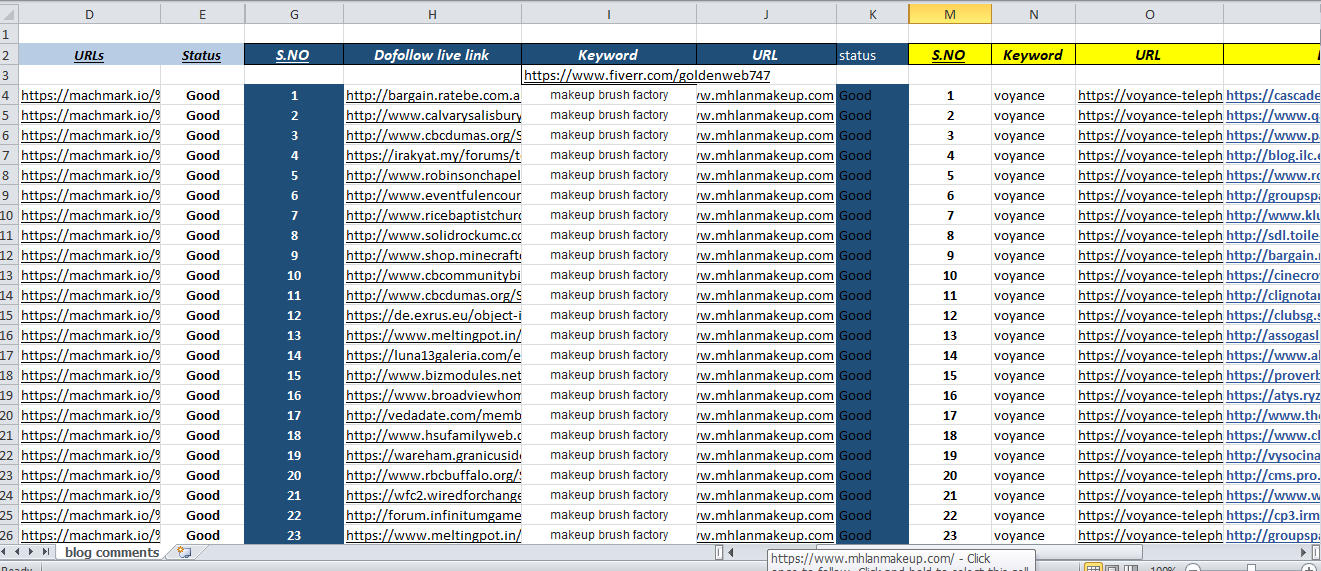This screenshot has height=571, width=1321.
Task: Select column I header
Action: pos(609,14)
